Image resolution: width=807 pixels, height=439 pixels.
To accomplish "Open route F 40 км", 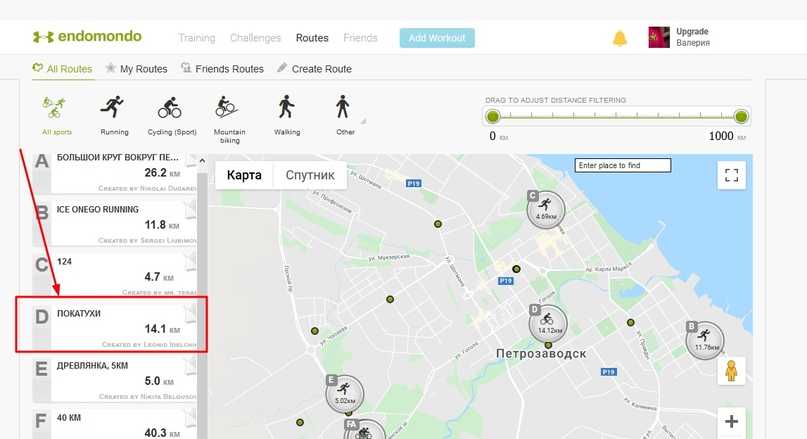I will click(116, 425).
